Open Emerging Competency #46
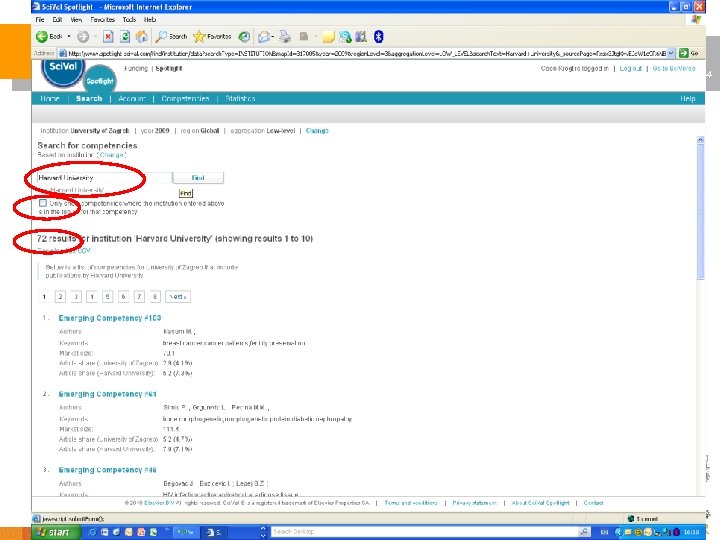Screen dimensions: 720x540 (107, 470)
